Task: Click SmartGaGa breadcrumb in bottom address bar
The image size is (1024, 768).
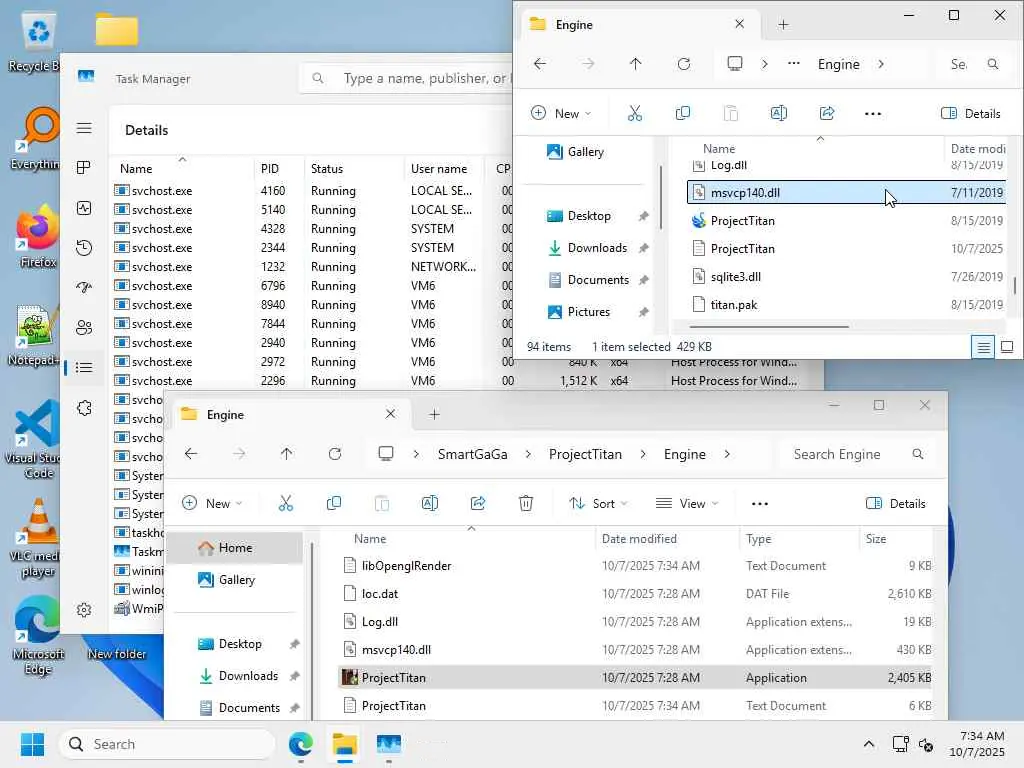Action: (472, 454)
